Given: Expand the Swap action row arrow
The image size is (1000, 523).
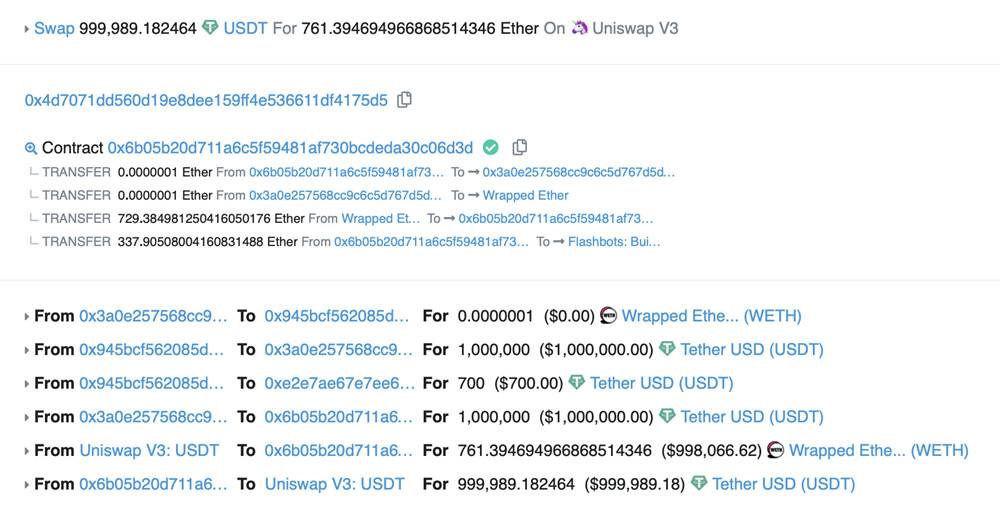Looking at the screenshot, I should [x=26, y=29].
